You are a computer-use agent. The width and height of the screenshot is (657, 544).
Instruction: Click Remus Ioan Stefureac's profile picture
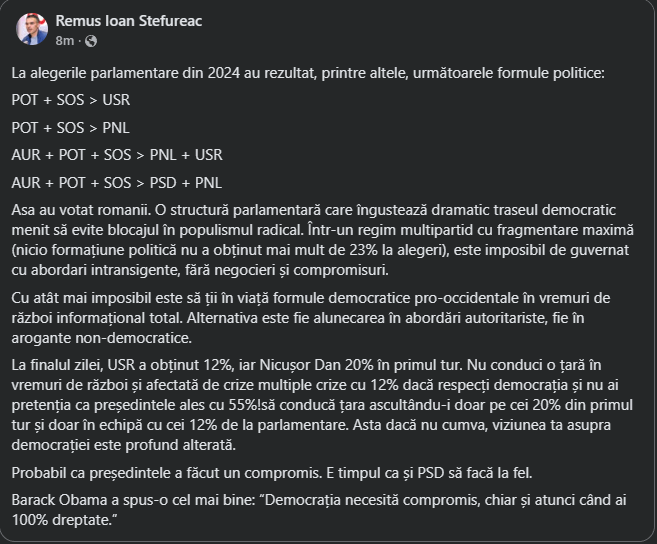32,29
